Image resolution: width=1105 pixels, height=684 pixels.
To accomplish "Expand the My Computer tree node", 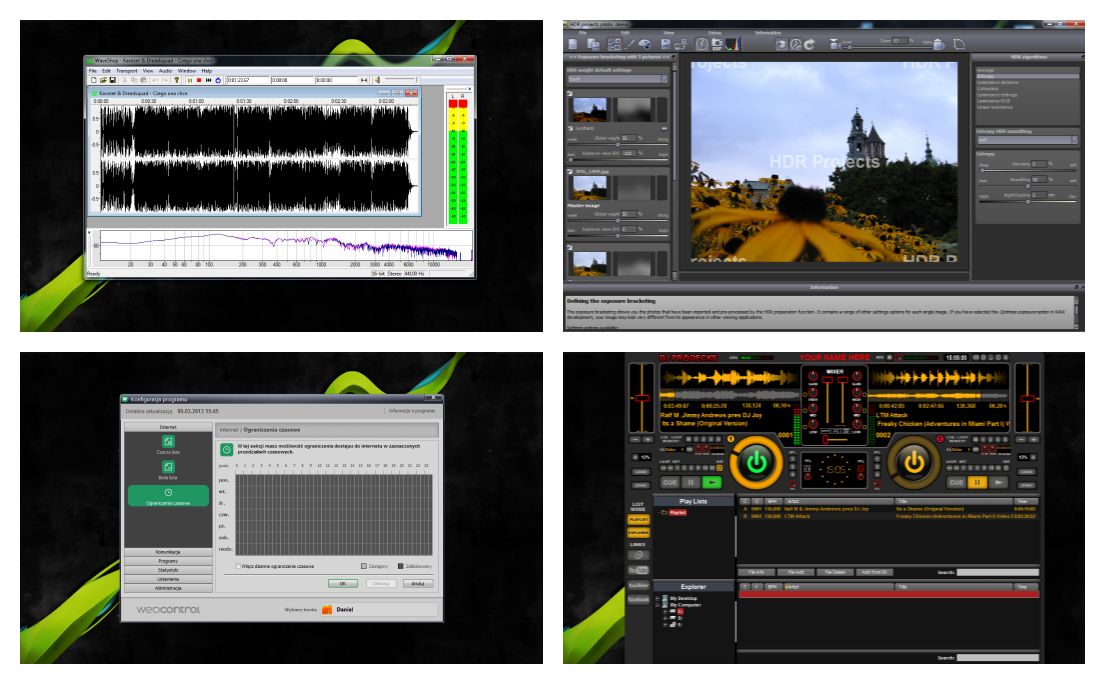I will pos(658,605).
